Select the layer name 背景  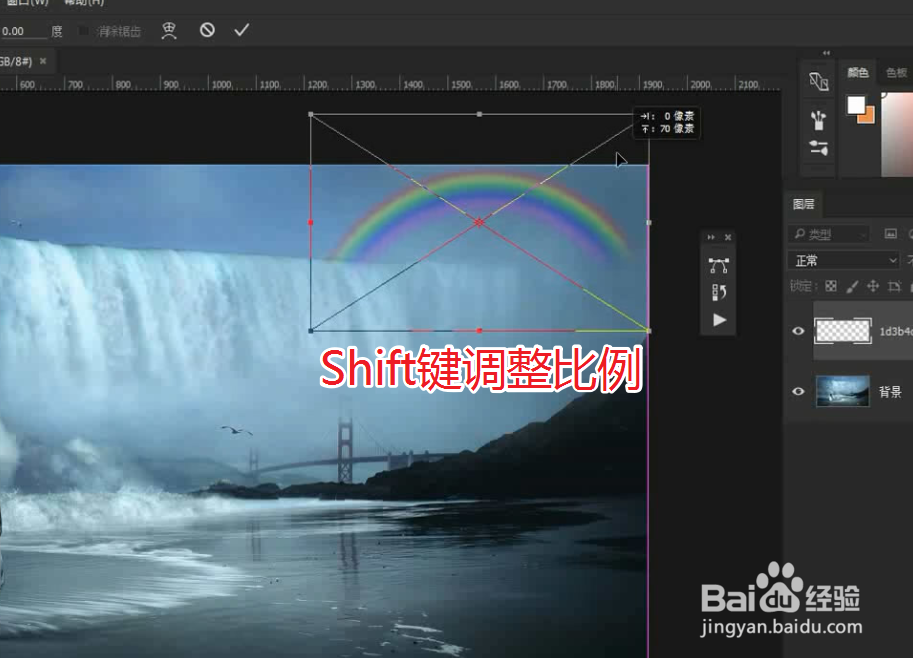(890, 392)
